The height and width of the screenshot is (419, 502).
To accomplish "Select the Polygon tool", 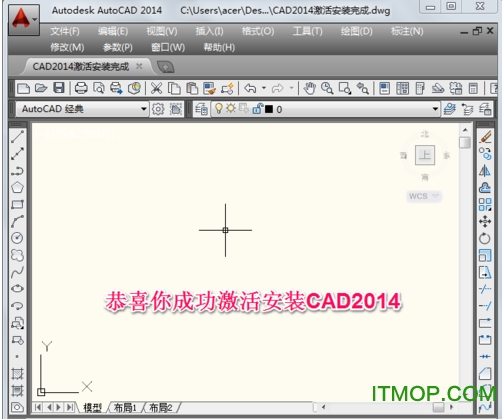I will click(x=17, y=187).
